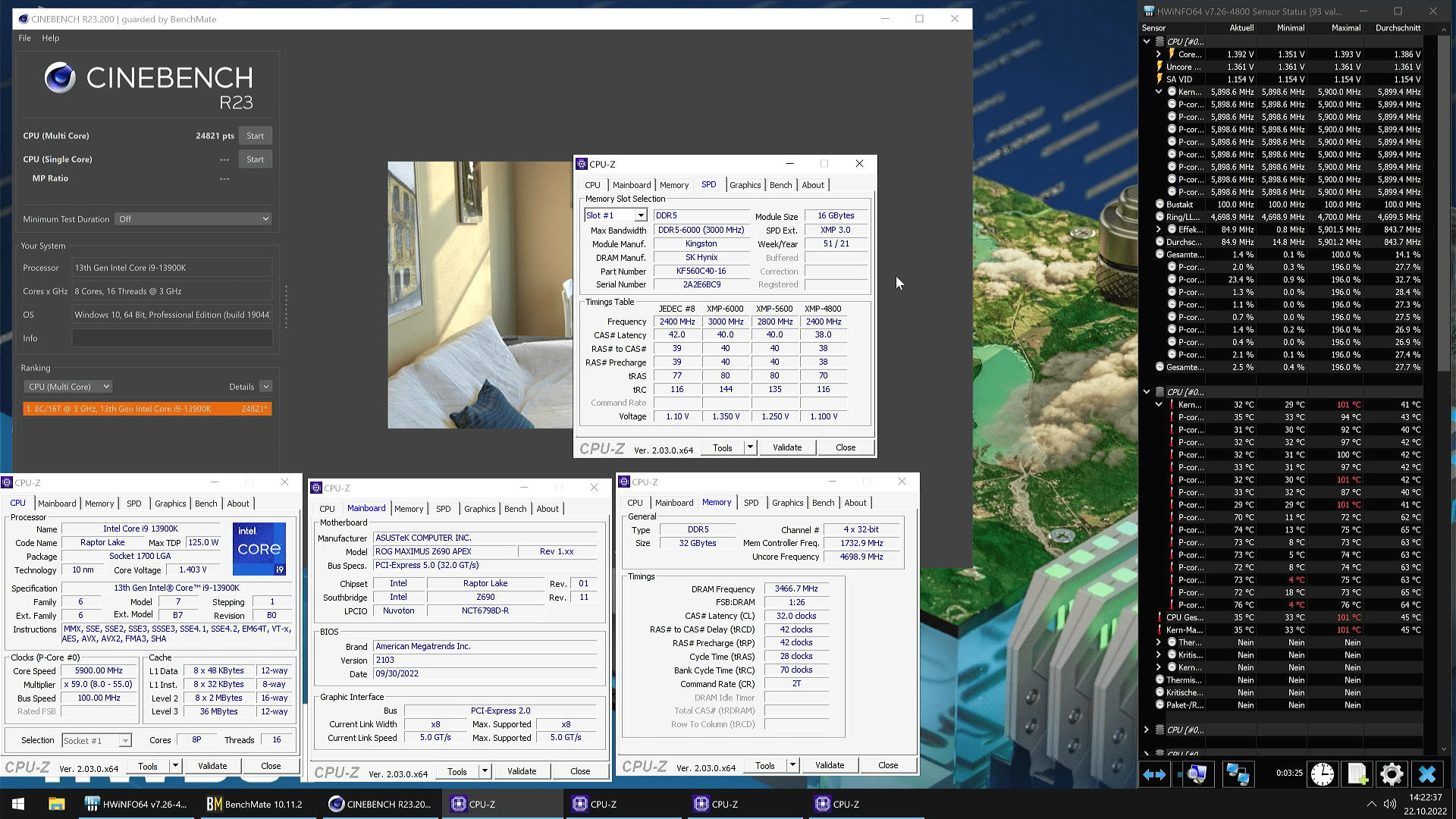Switch to HWiNFO64 taskbar button
Screen dimensions: 1456x819
coord(136,804)
